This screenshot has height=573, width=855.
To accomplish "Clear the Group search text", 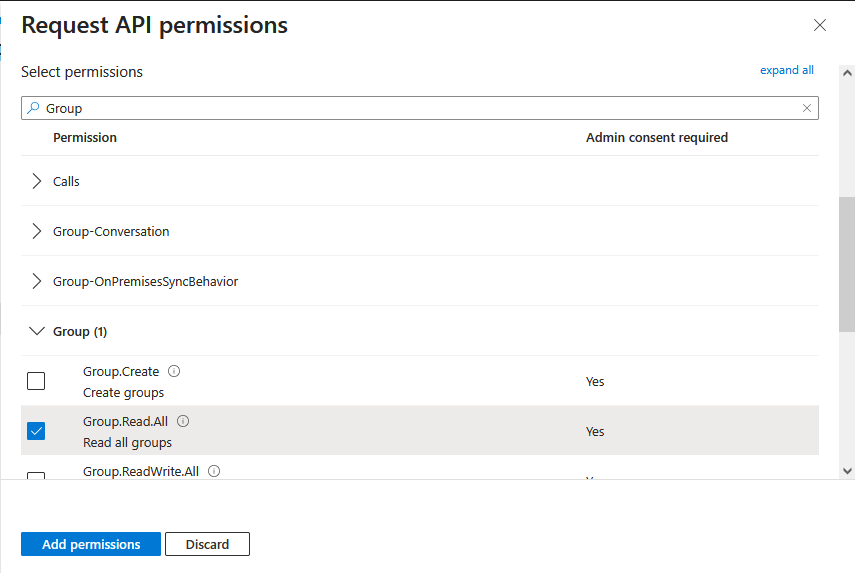I will tap(807, 108).
